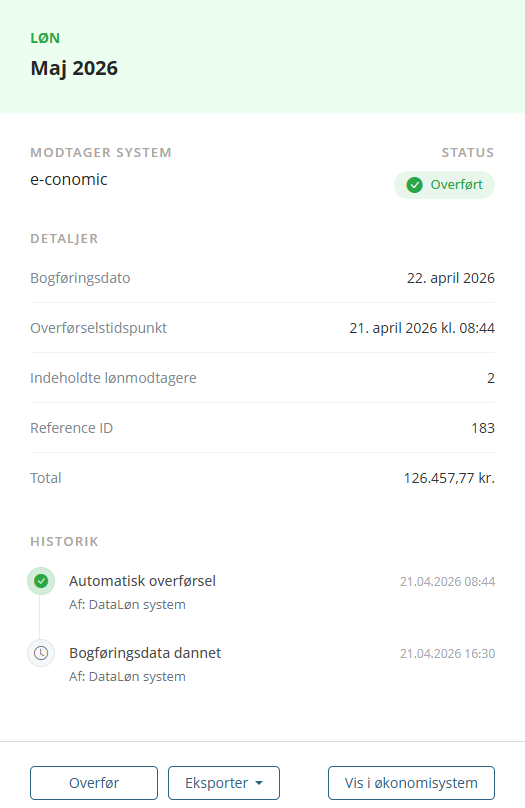
Task: Click the green check icon beside Automatisk overførsel
Action: 41,581
